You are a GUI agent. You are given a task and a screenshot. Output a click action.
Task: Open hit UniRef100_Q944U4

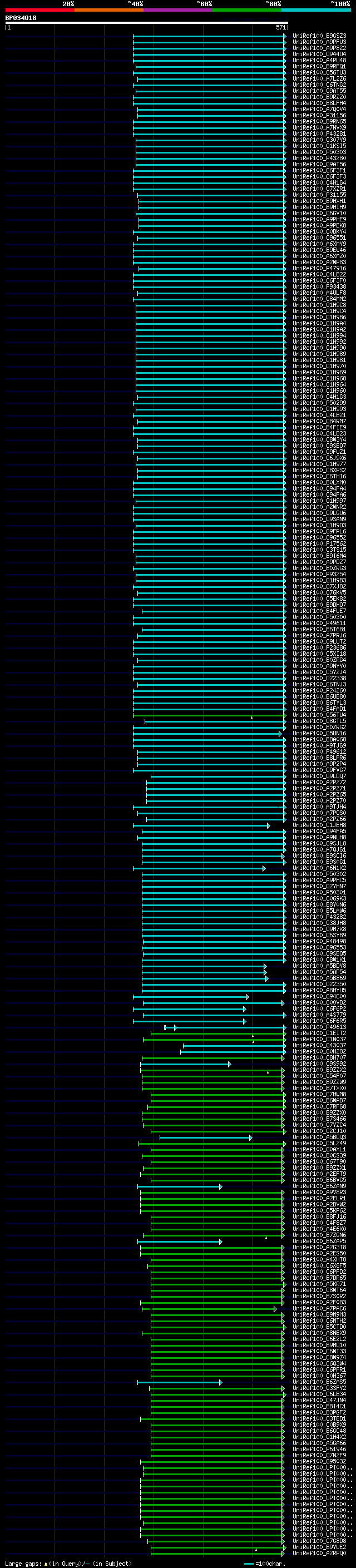319,54
